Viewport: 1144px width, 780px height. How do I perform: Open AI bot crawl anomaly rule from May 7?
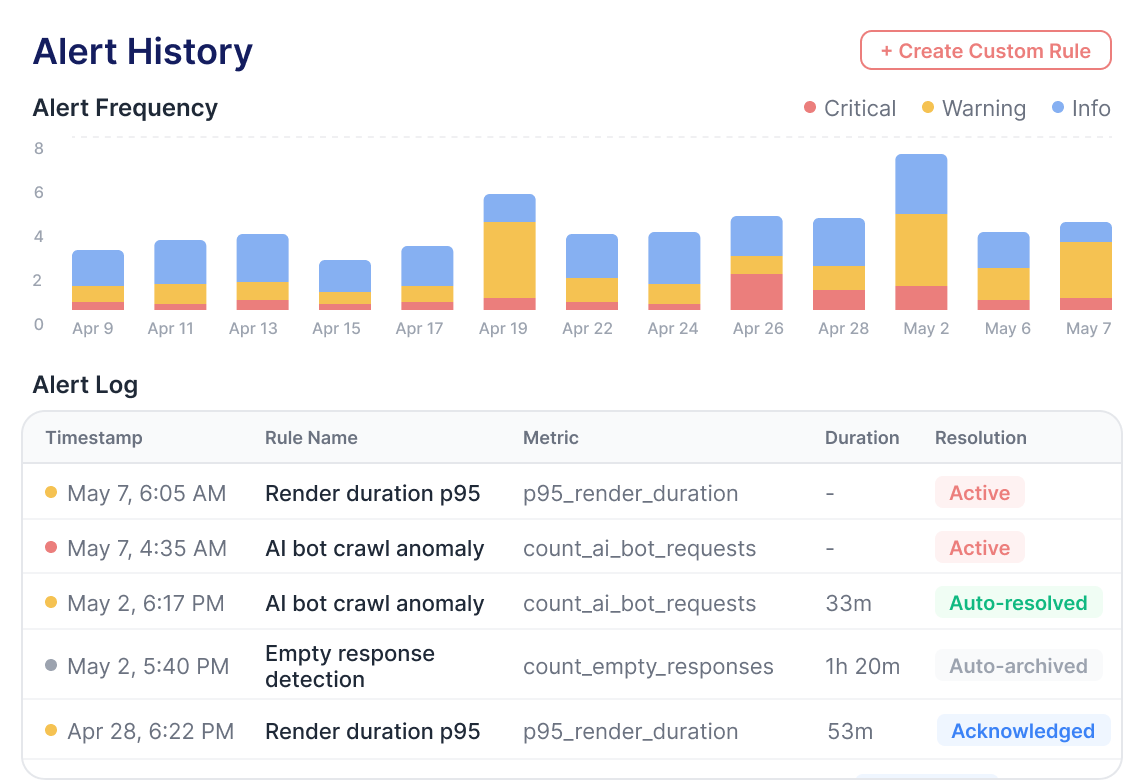tap(374, 548)
